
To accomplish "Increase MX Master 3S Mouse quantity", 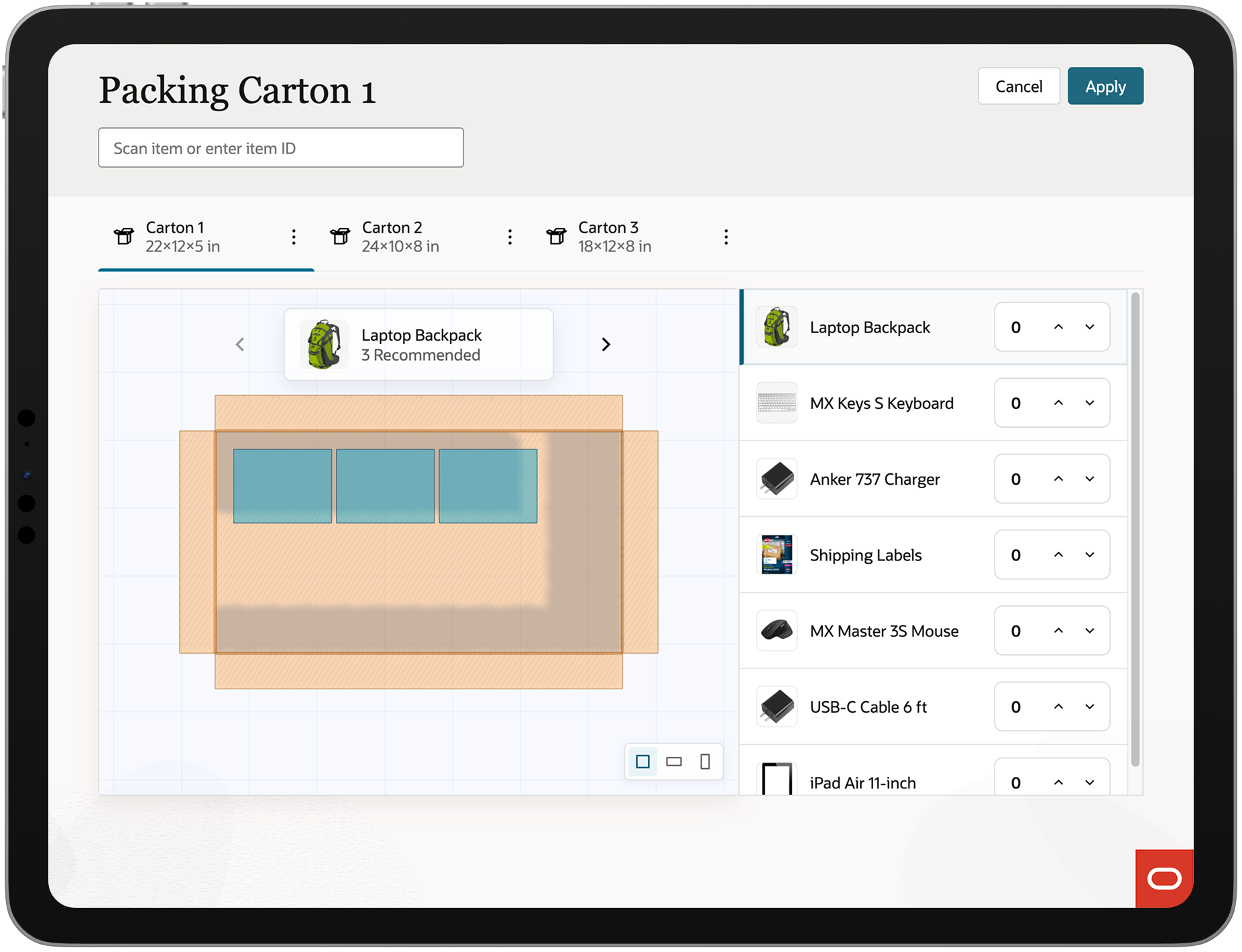I will [1058, 630].
